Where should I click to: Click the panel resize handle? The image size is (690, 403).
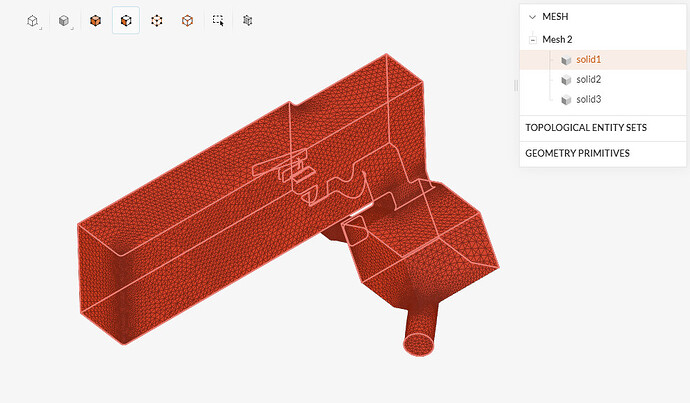click(516, 85)
